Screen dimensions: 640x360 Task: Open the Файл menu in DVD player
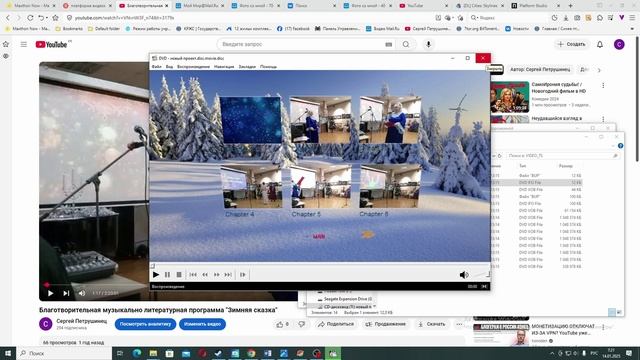[x=157, y=67]
